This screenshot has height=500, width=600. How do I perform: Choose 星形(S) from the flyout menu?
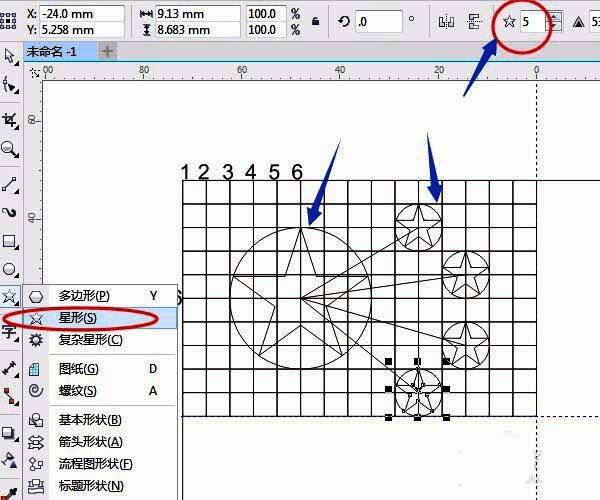[x=76, y=318]
